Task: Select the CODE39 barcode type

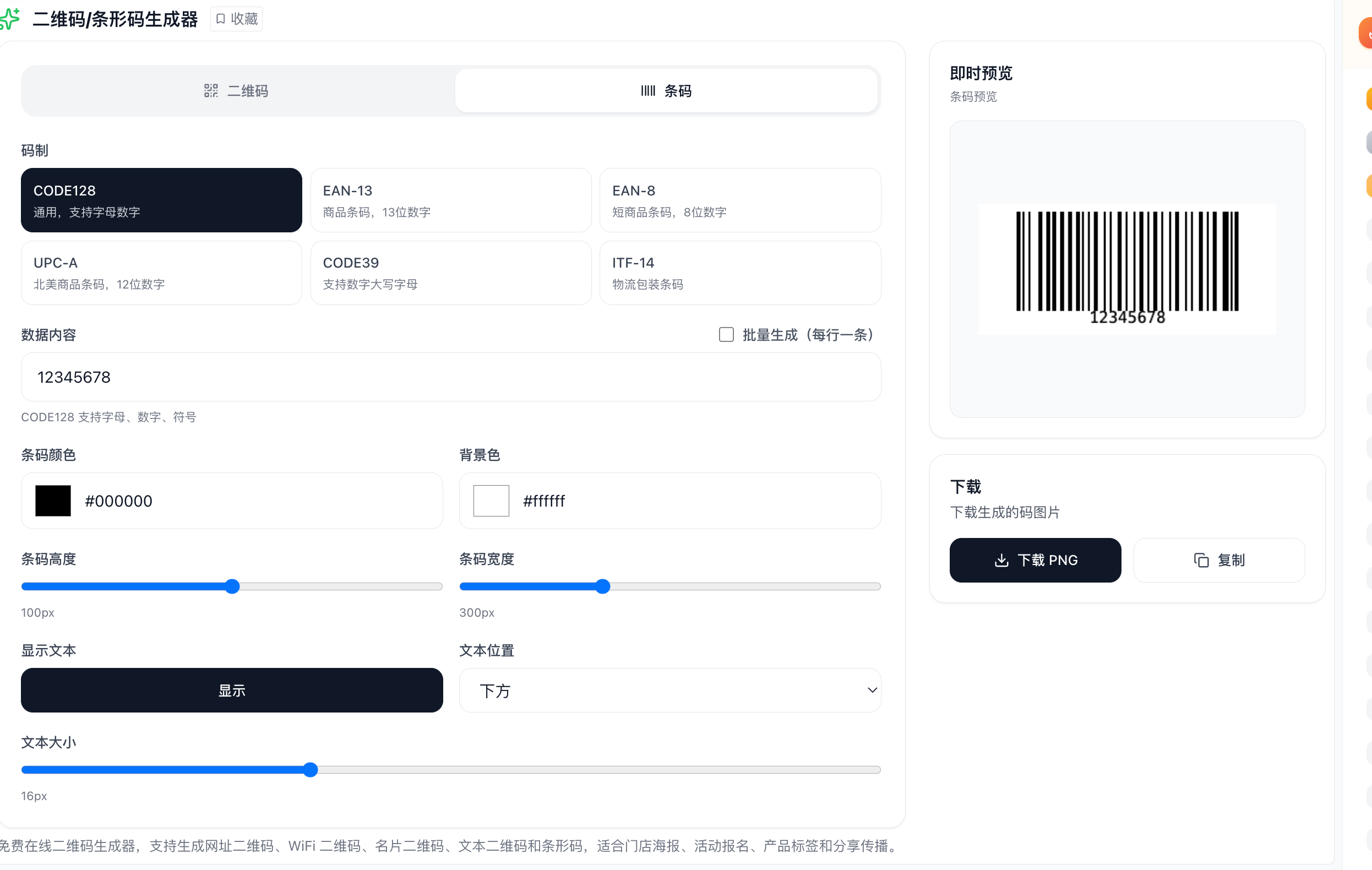Action: [x=451, y=273]
